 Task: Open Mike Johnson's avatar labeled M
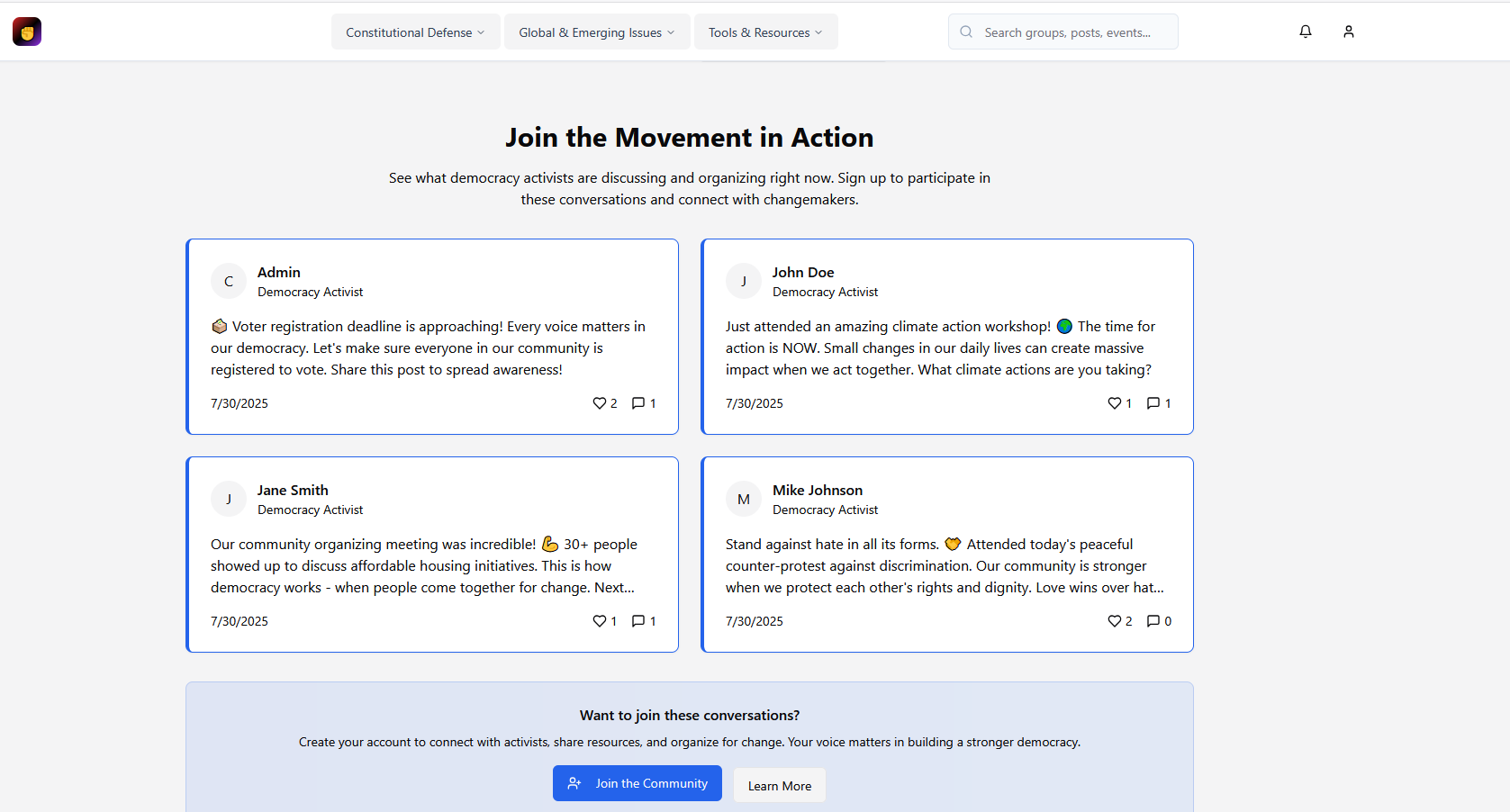pyautogui.click(x=744, y=500)
